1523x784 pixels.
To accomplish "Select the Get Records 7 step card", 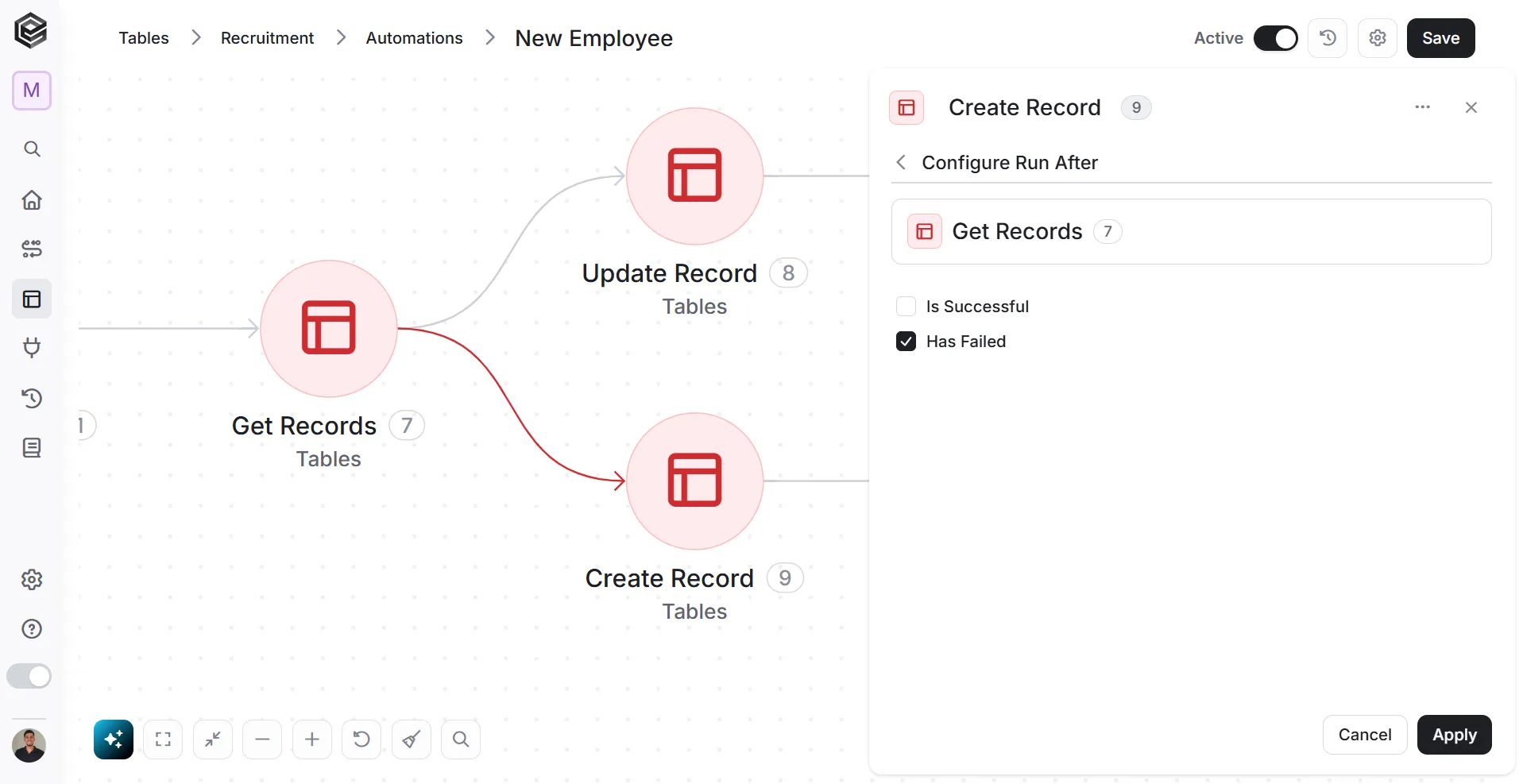I will (x=1191, y=231).
